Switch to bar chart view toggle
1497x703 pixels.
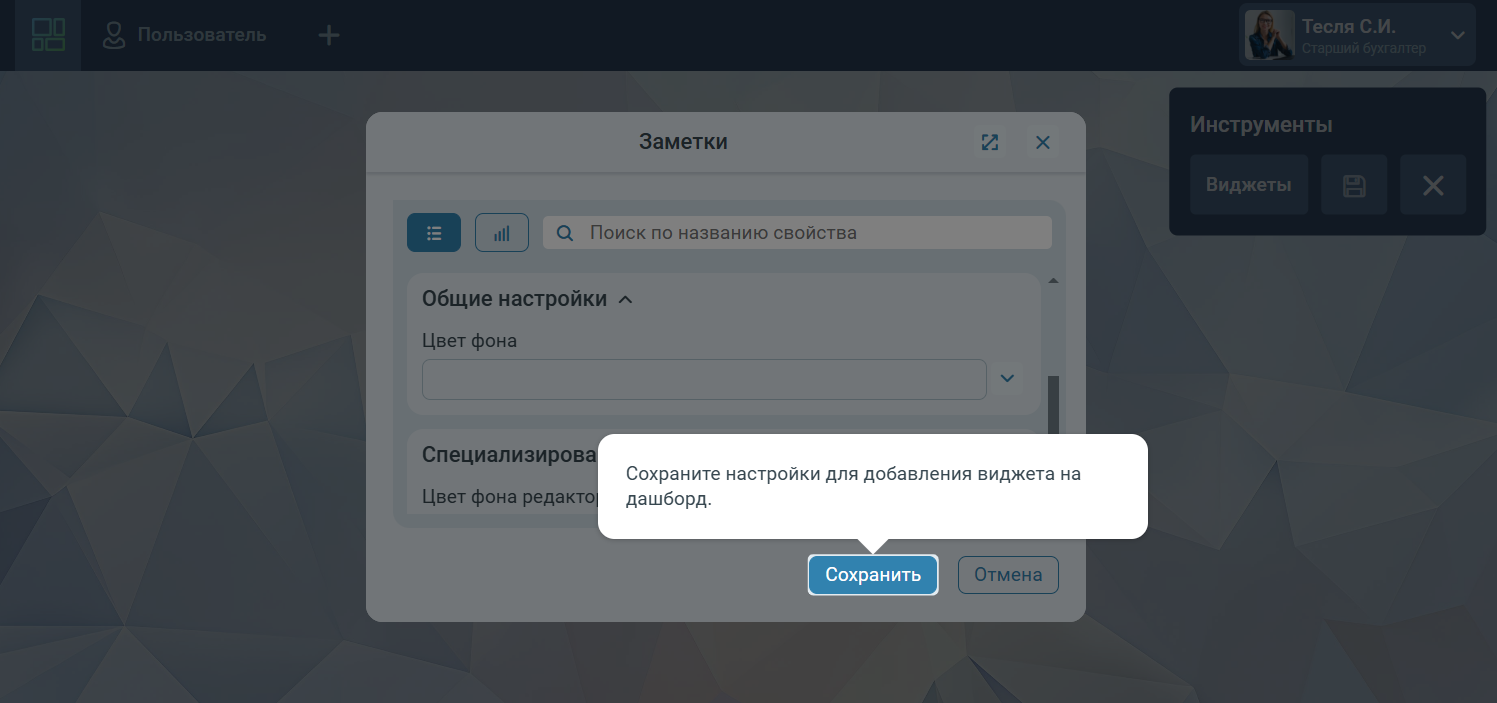502,233
